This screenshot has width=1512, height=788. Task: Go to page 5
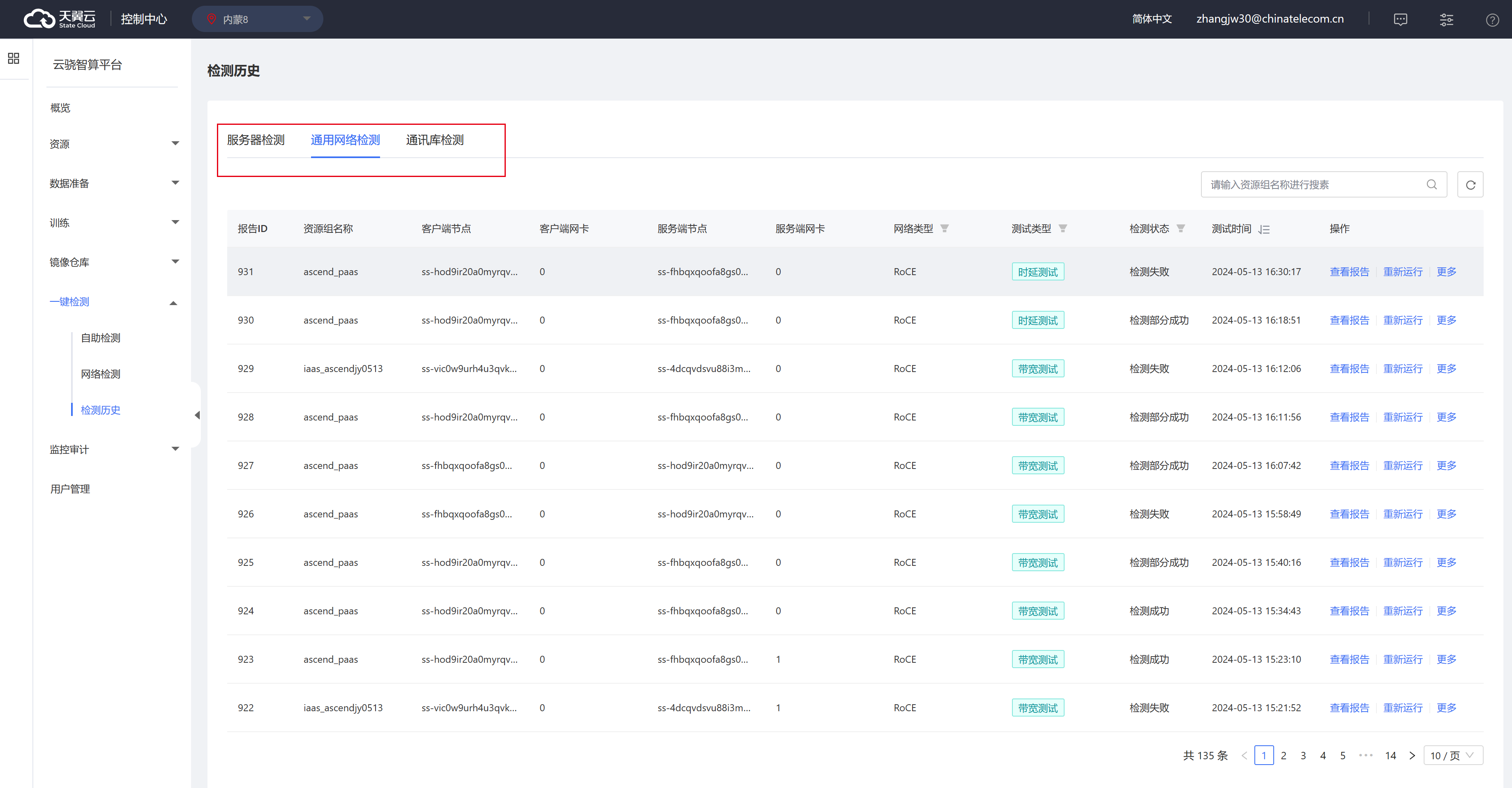click(1342, 755)
